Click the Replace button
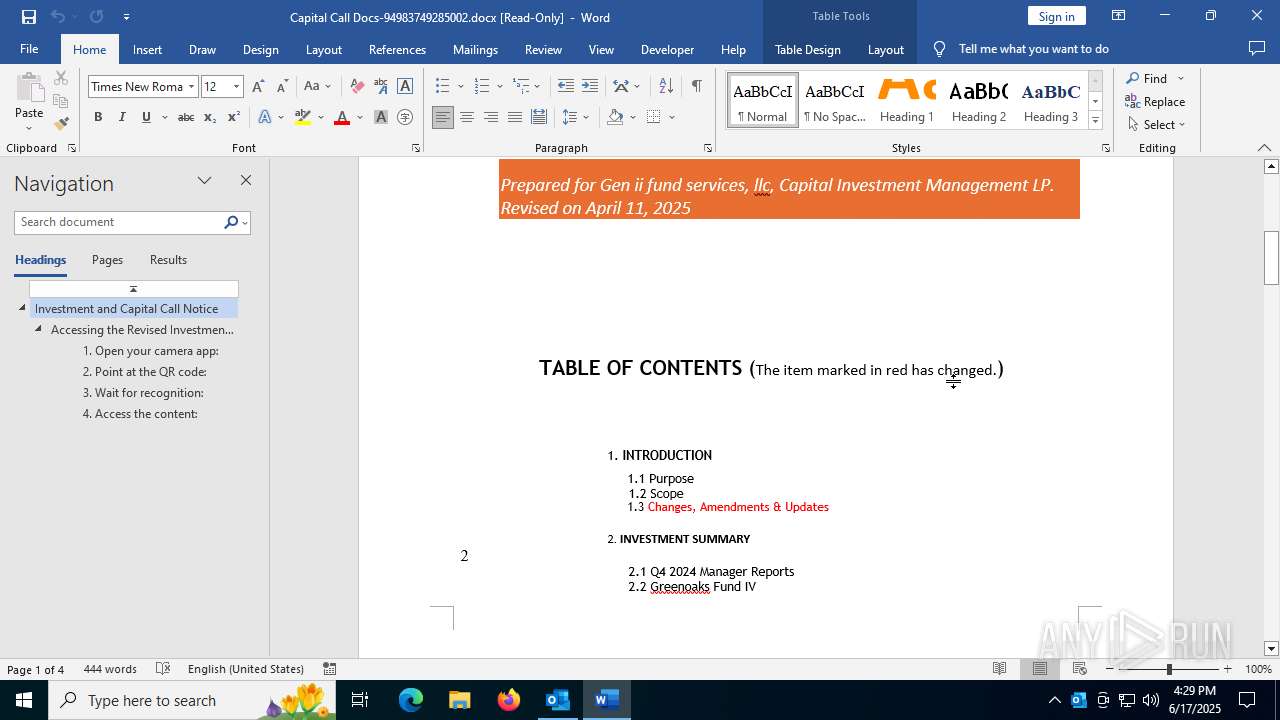The height and width of the screenshot is (720, 1280). tap(1155, 101)
